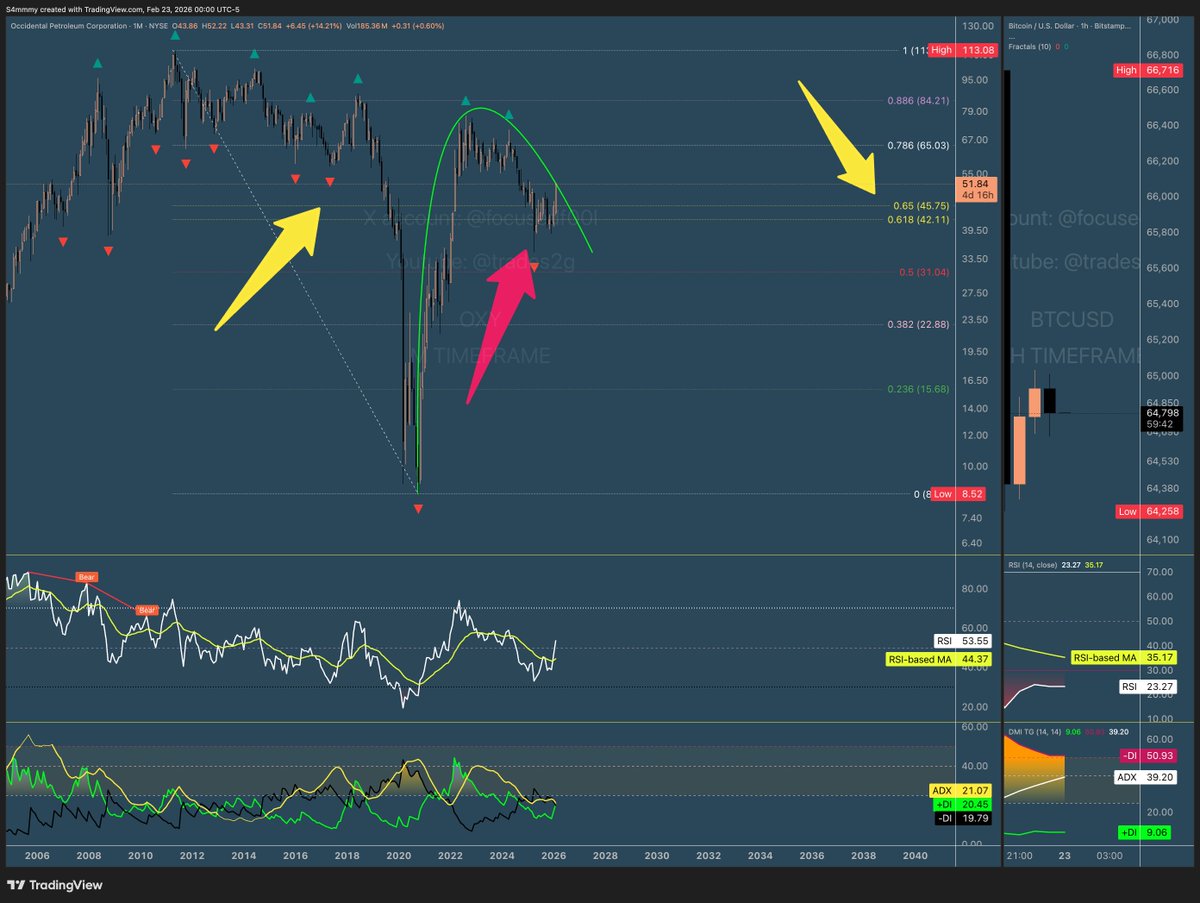Click the 0.382 (22.88) Fibonacci level label
The width and height of the screenshot is (1200, 903).
pos(916,324)
